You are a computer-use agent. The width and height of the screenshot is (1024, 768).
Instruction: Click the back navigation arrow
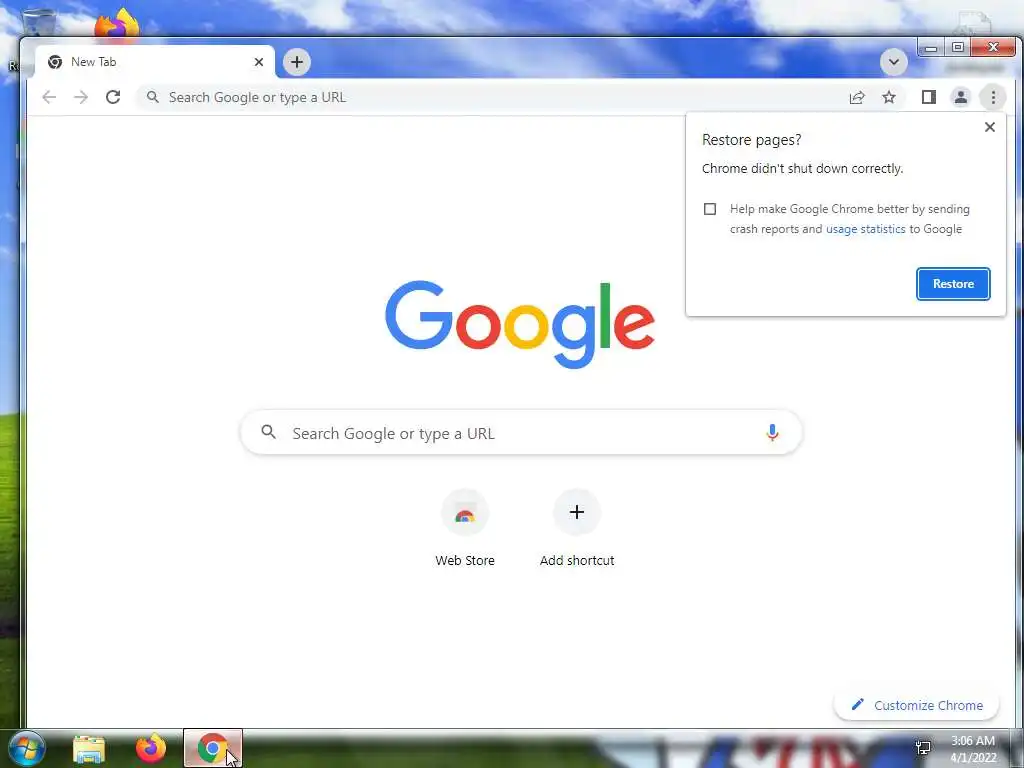[x=49, y=97]
